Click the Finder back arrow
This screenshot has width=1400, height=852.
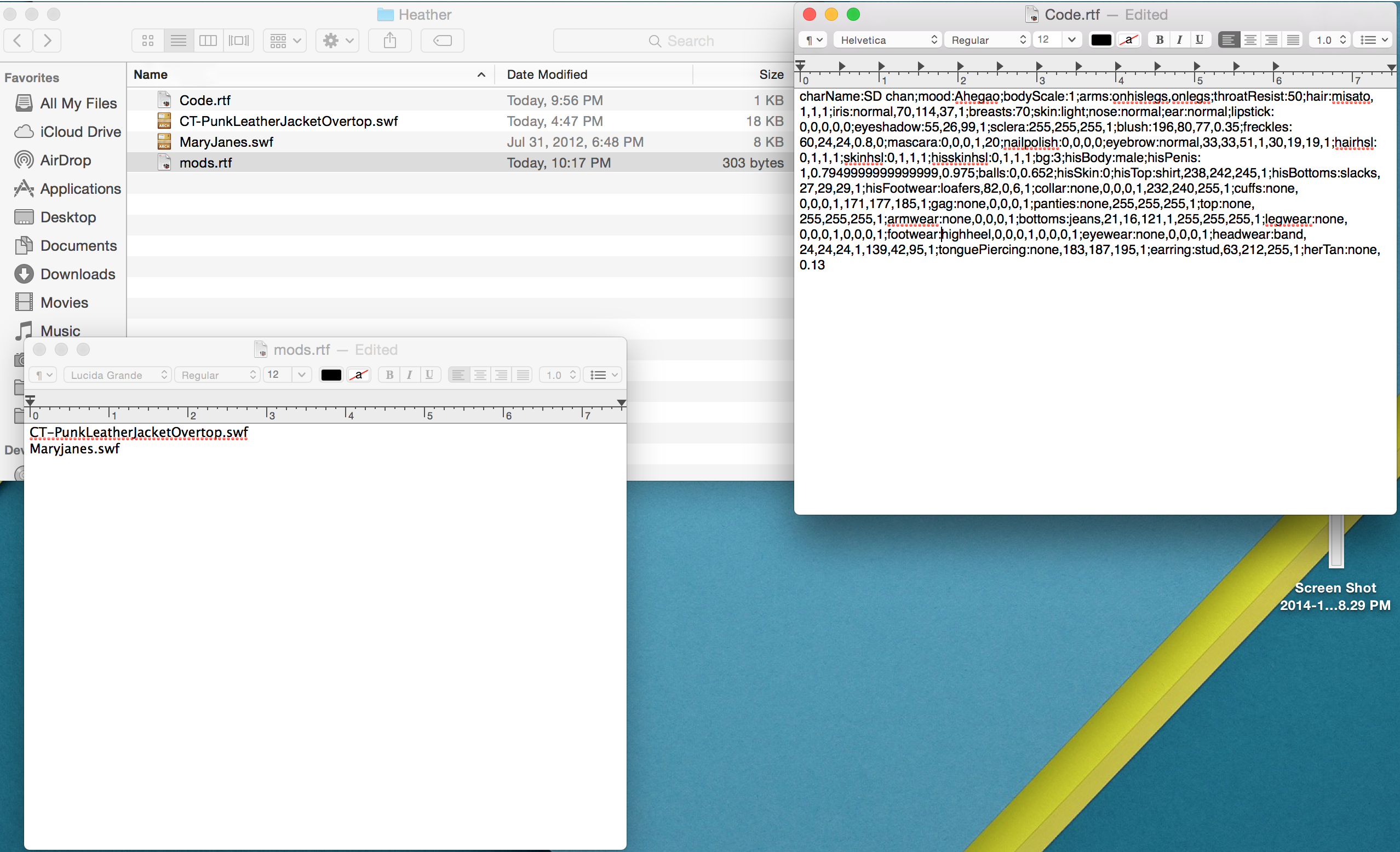tap(18, 41)
